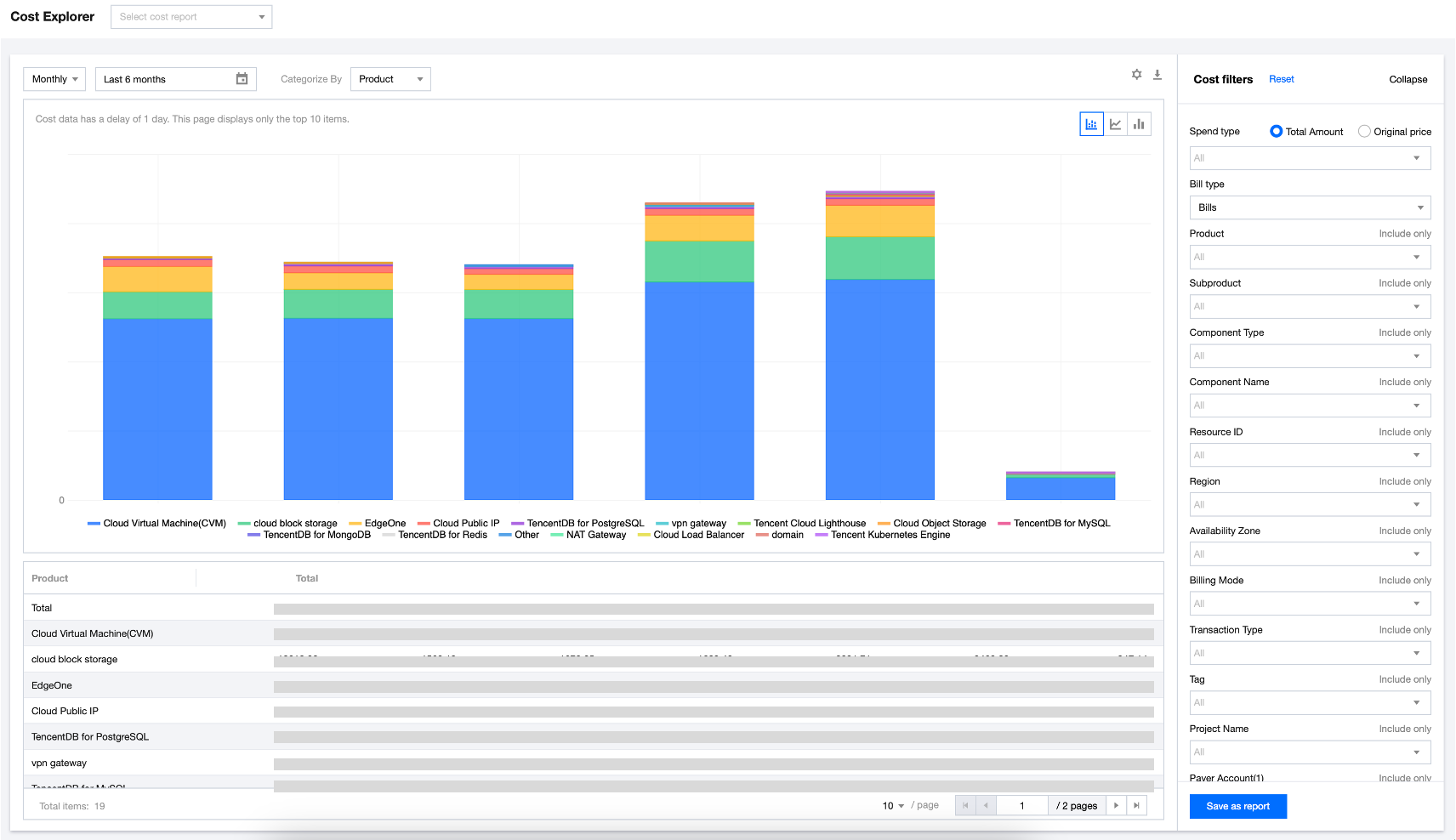Open rows-per-page 10 dropdown
Image resolution: width=1456 pixels, height=840 pixels.
(893, 806)
